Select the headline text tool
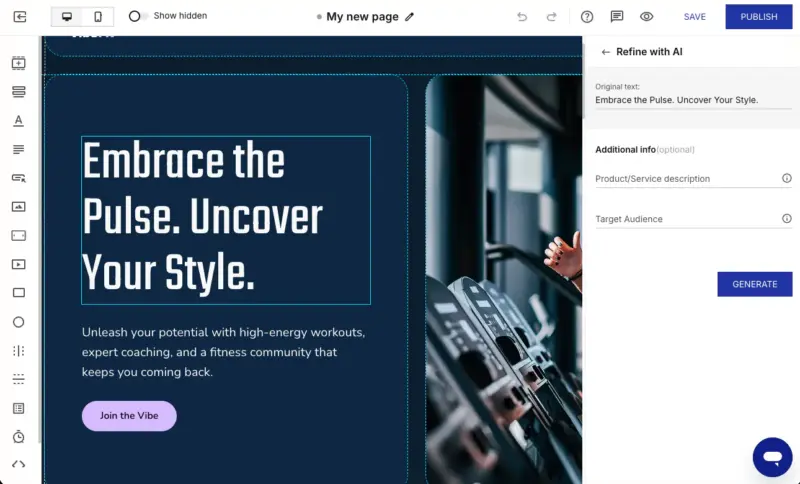The height and width of the screenshot is (484, 800). 18,120
